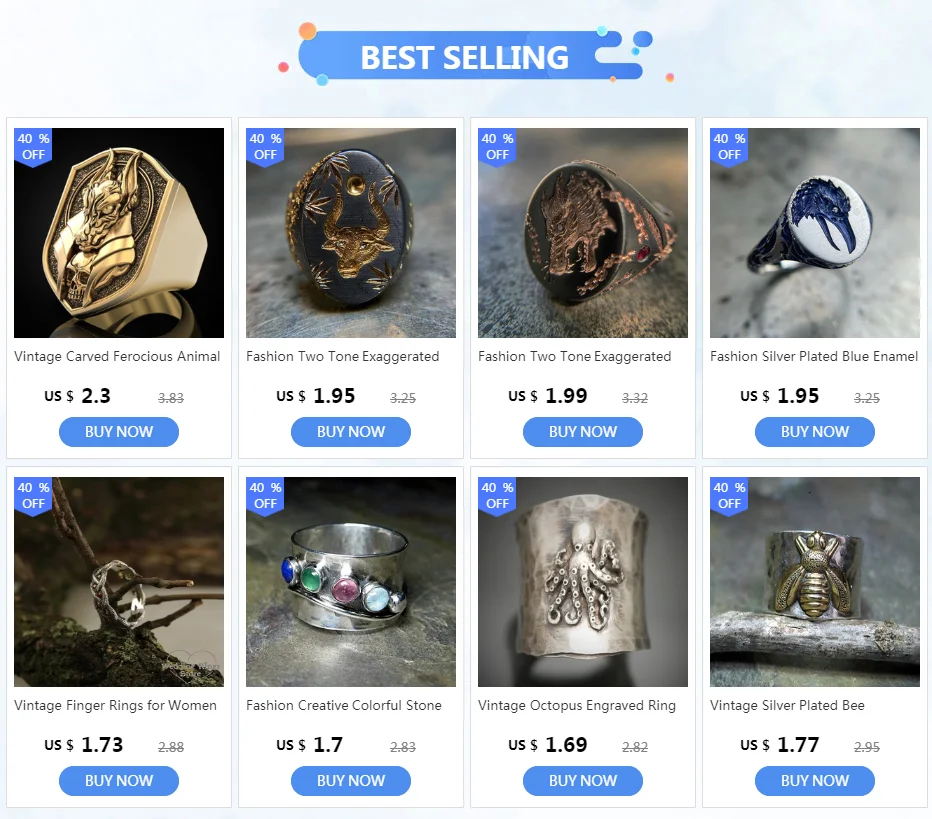Screen dimensions: 932x819
Task: Click the BEST SELLING banner
Action: (465, 56)
